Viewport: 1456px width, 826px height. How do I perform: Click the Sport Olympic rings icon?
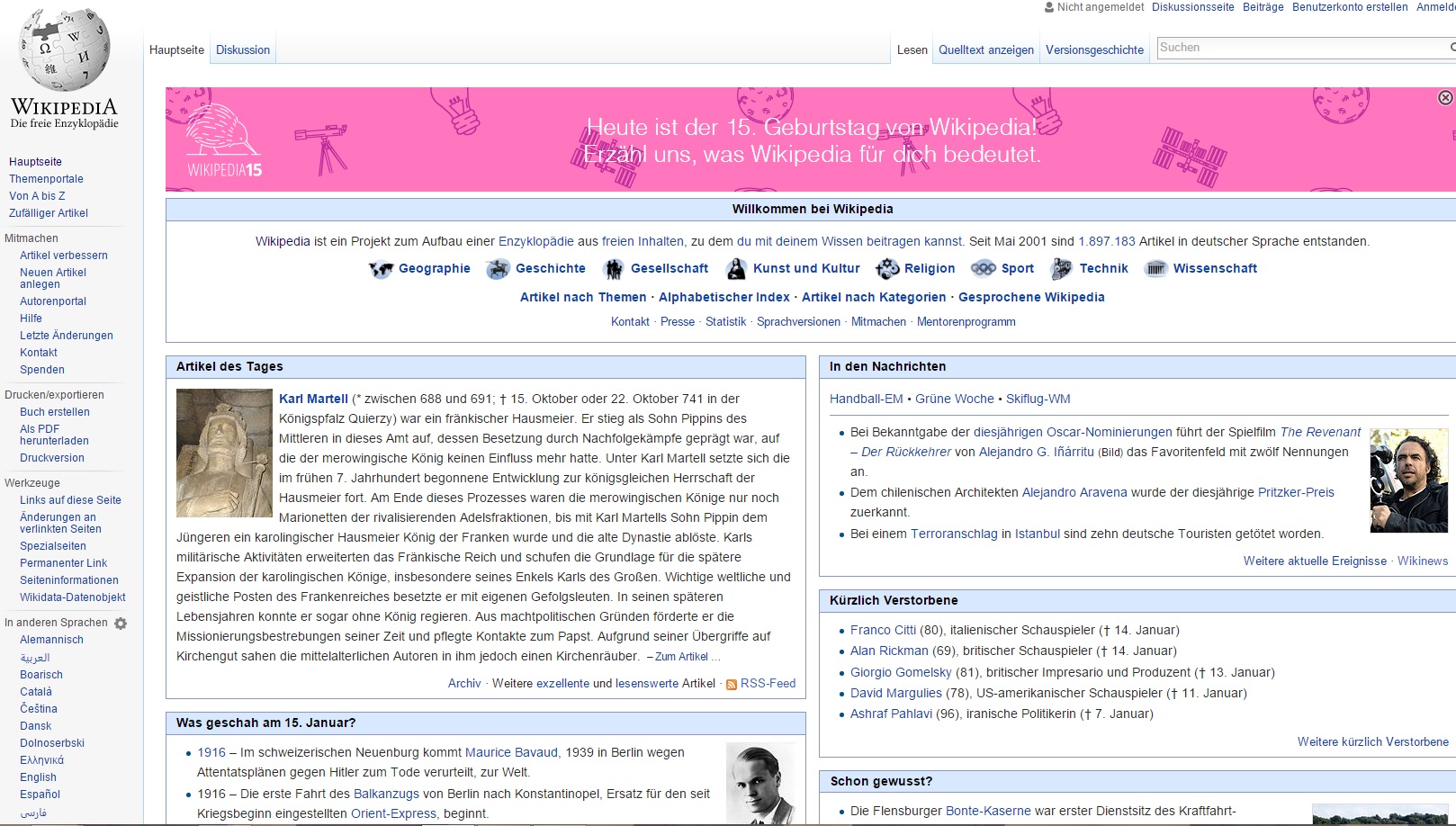pos(984,268)
